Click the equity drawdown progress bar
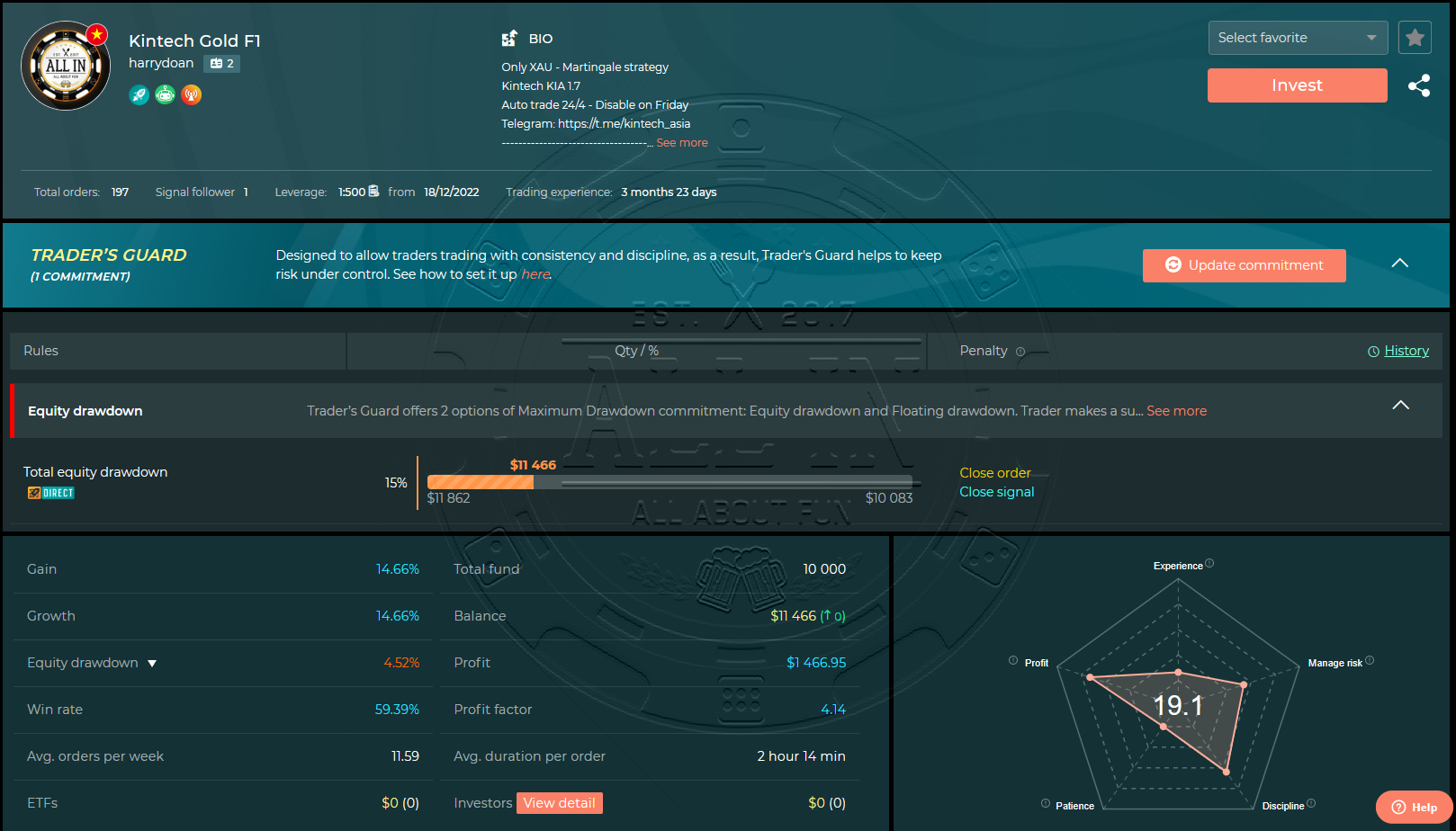Viewport: 1456px width, 831px height. [670, 482]
